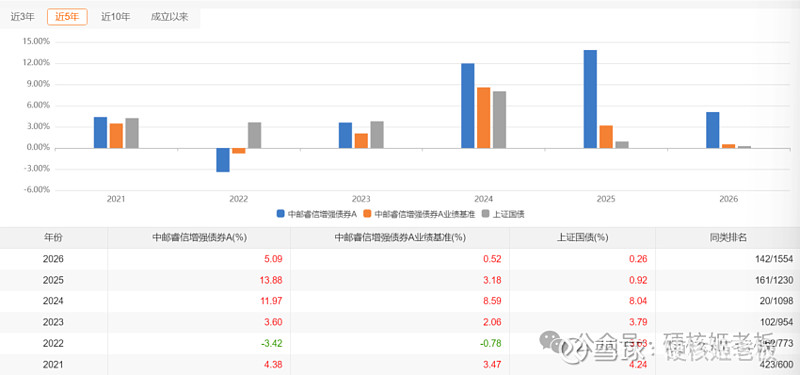Click the -3.42 fund return value

click(272, 343)
